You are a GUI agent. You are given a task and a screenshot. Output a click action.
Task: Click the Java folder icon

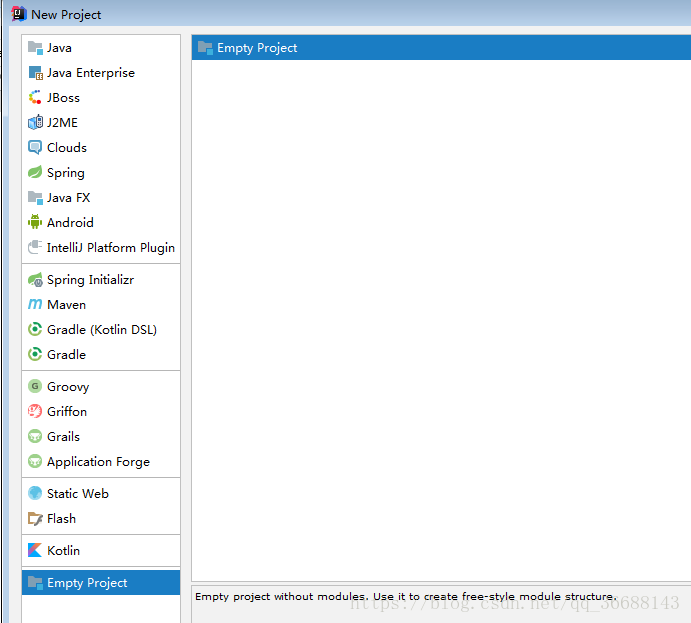click(x=35, y=48)
